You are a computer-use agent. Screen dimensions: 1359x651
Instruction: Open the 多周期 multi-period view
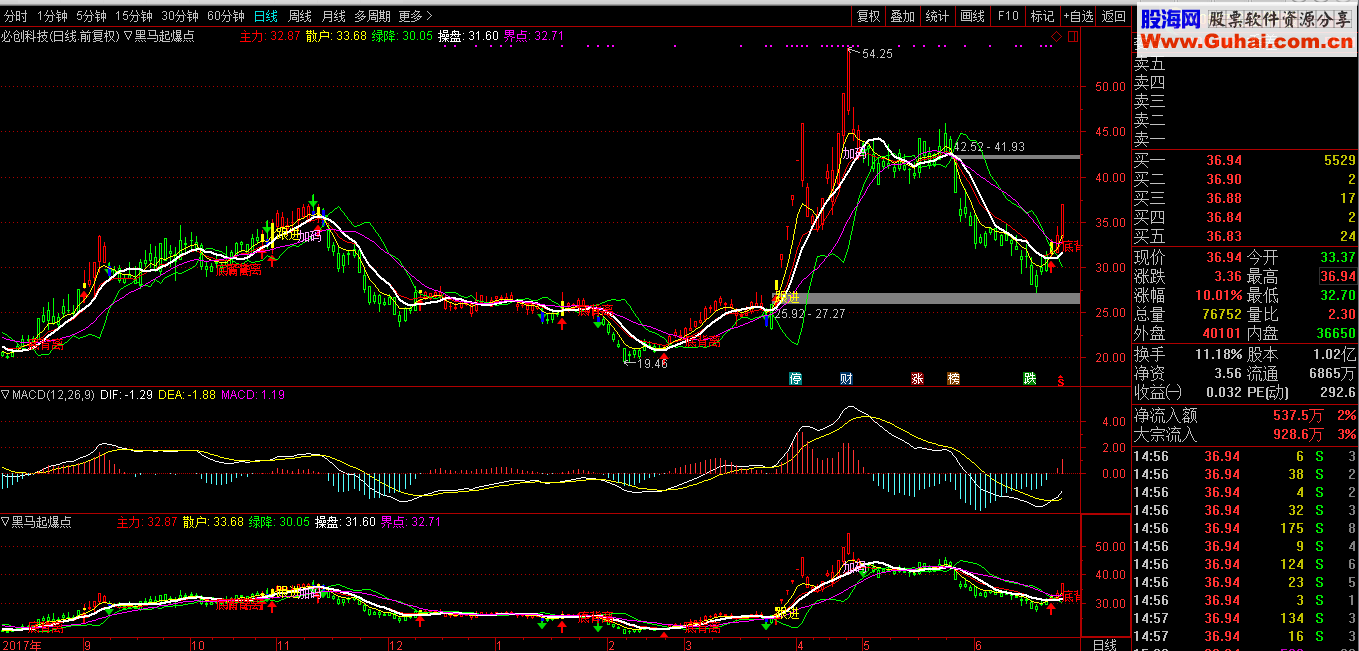tap(372, 16)
